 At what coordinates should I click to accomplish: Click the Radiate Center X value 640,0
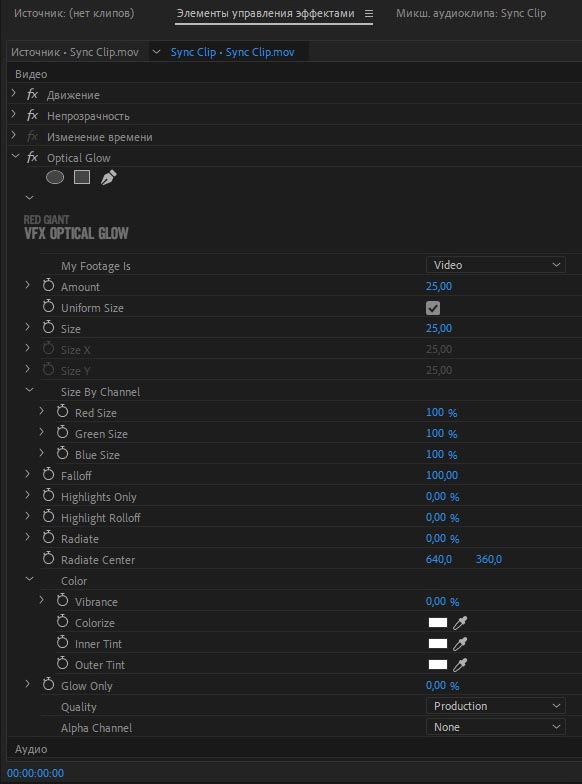tap(439, 559)
